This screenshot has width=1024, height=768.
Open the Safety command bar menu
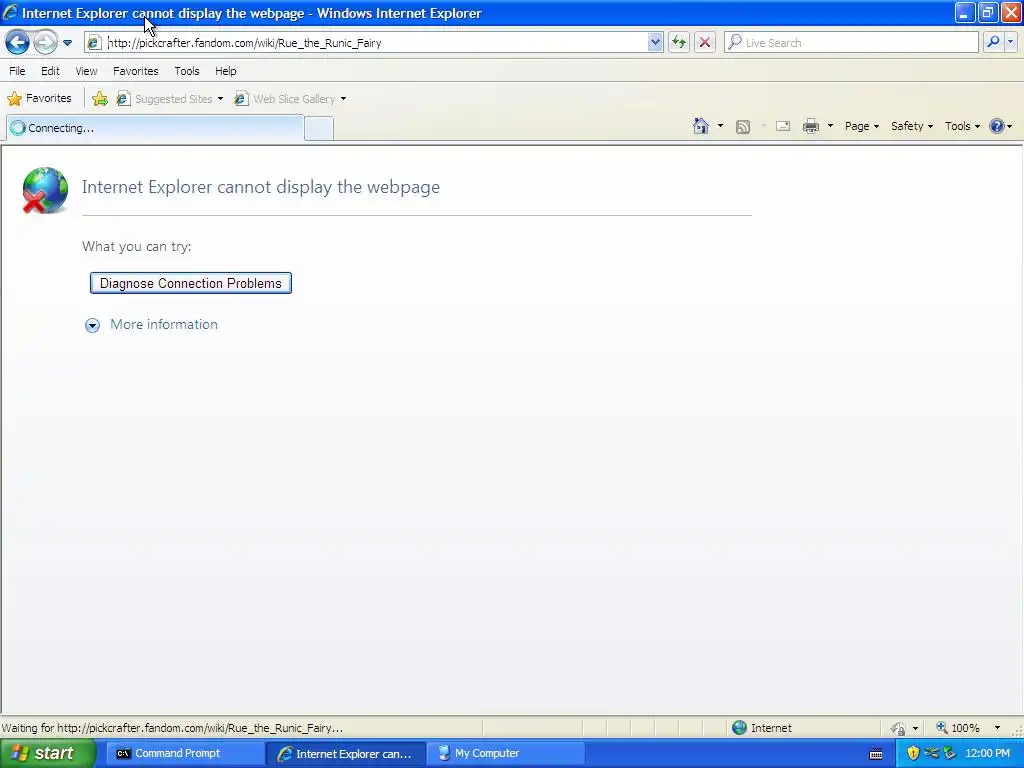912,126
